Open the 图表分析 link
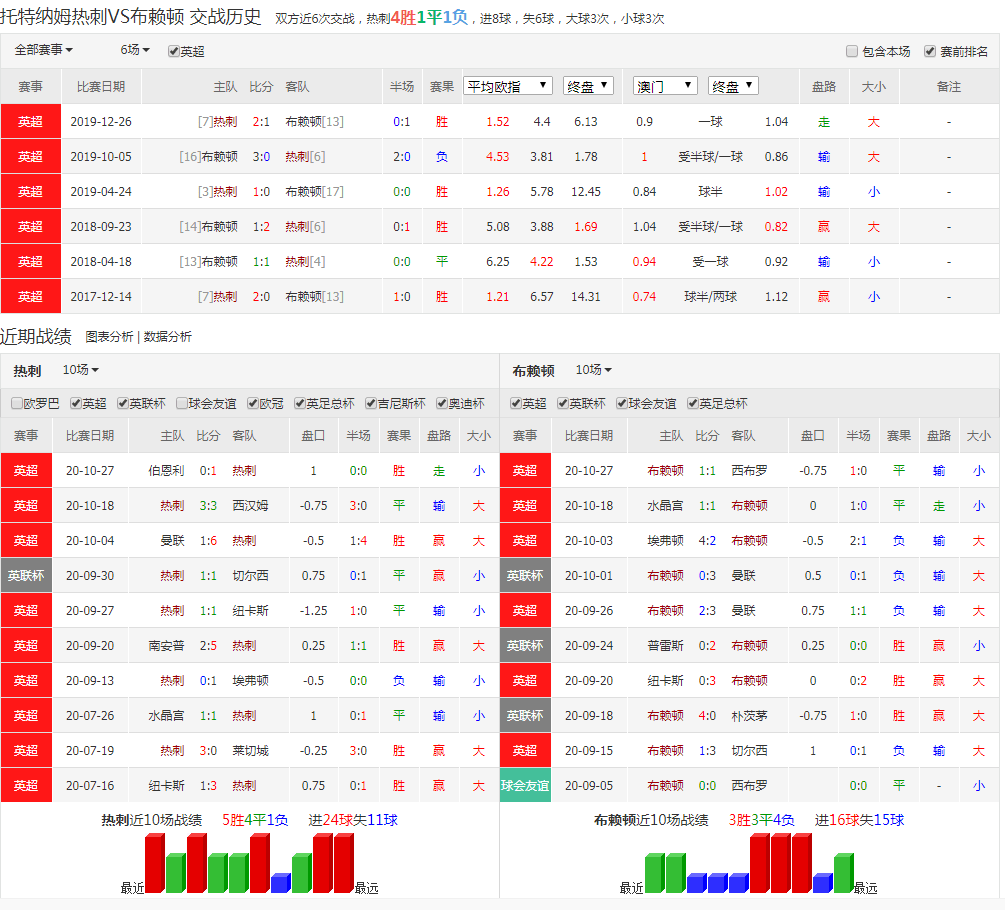This screenshot has width=1005, height=910. (109, 337)
